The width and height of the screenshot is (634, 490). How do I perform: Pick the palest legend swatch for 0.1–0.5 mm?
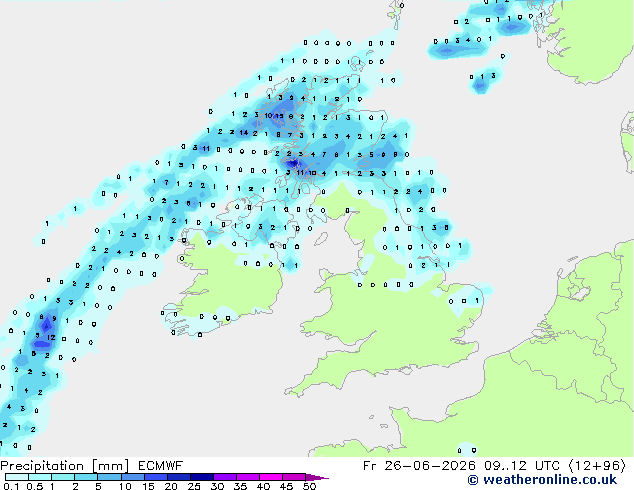coord(17,477)
